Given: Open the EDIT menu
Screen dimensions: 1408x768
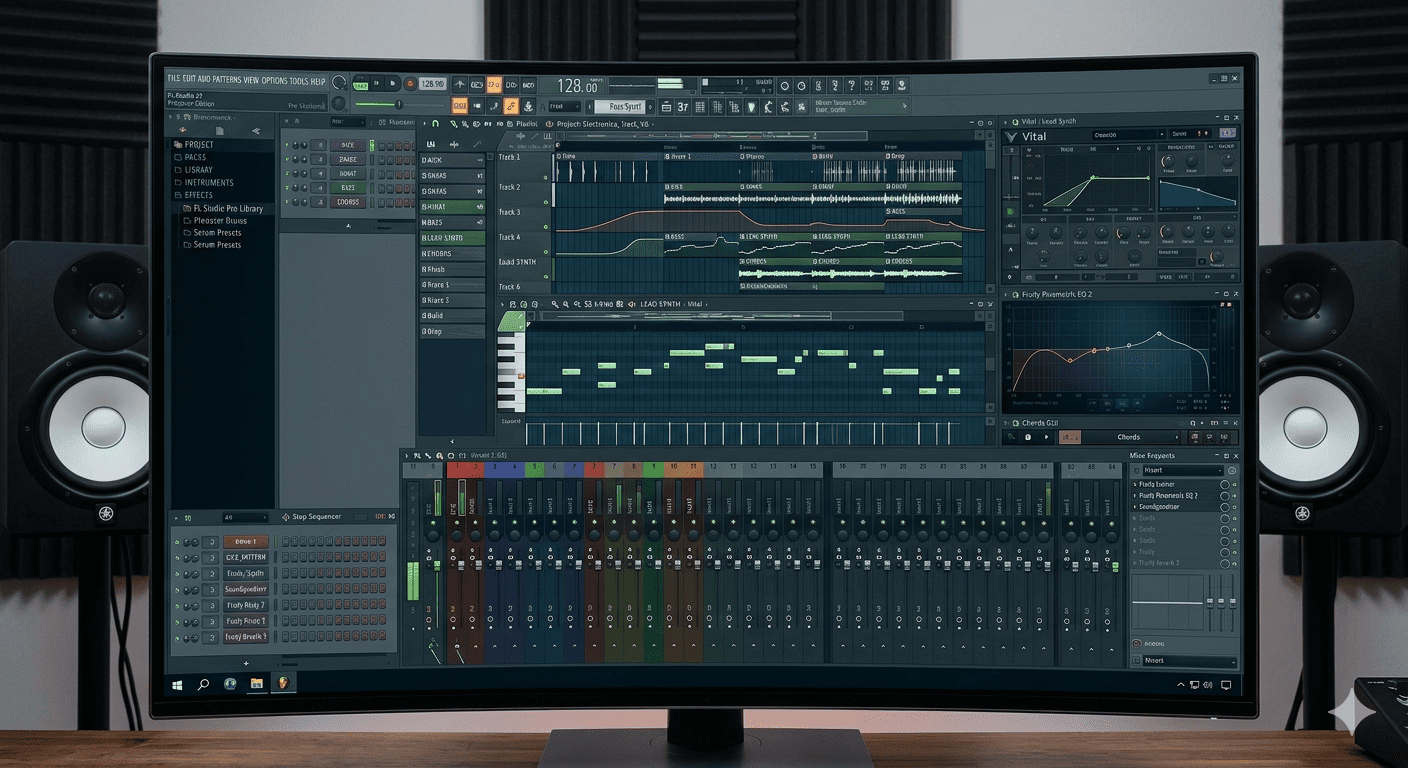Looking at the screenshot, I should pos(189,79).
